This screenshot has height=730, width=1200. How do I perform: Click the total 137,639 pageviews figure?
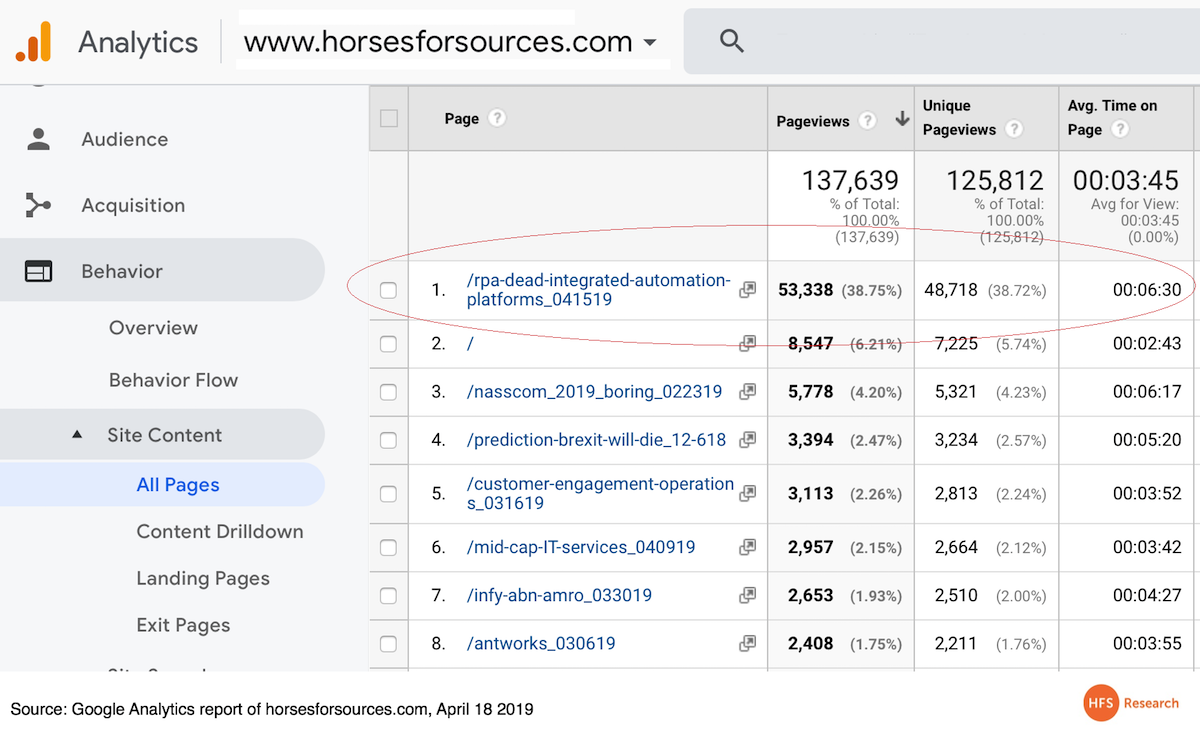tap(850, 181)
